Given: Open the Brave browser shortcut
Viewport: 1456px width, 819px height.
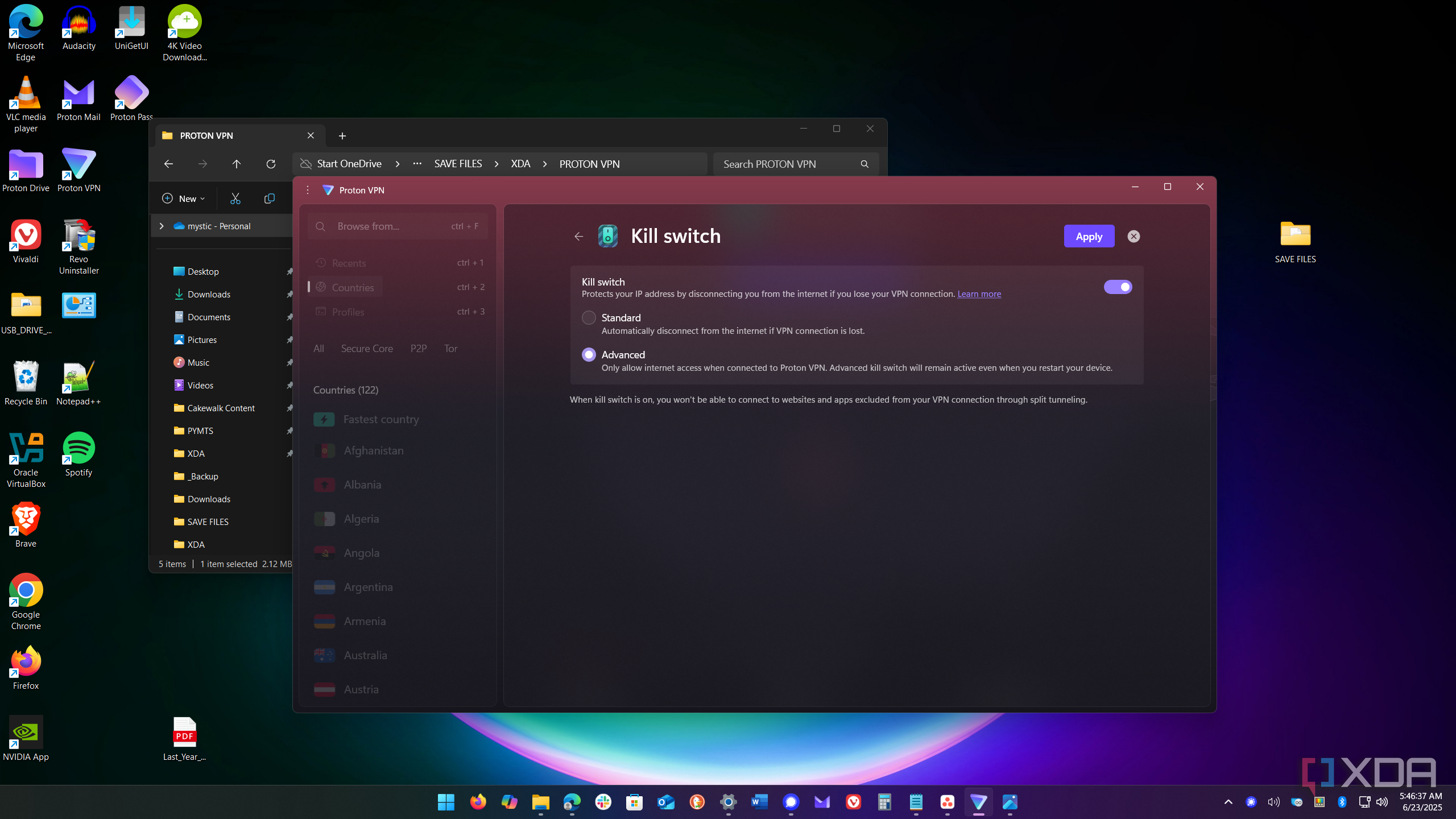Looking at the screenshot, I should 26,526.
